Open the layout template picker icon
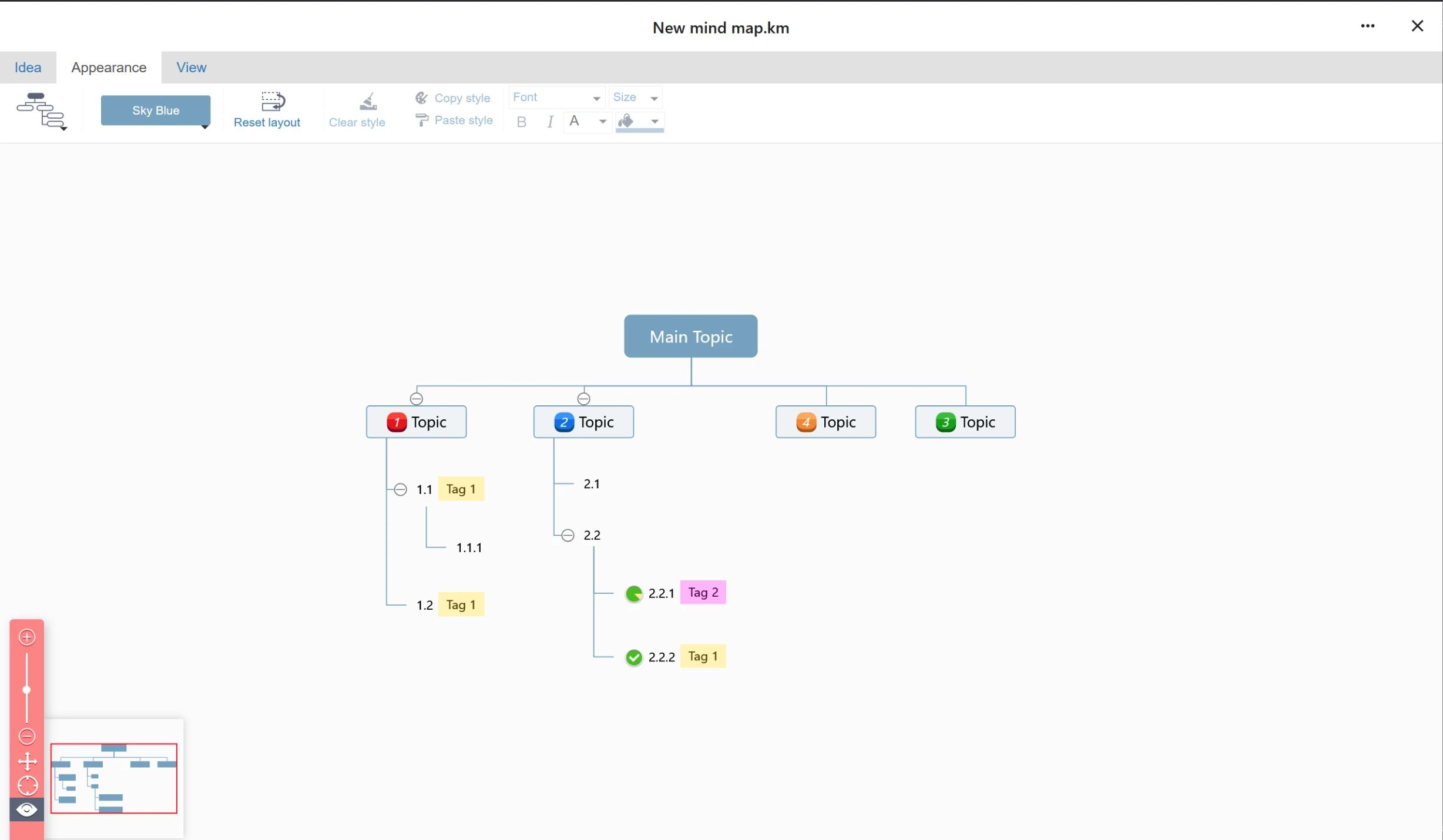 coord(41,110)
